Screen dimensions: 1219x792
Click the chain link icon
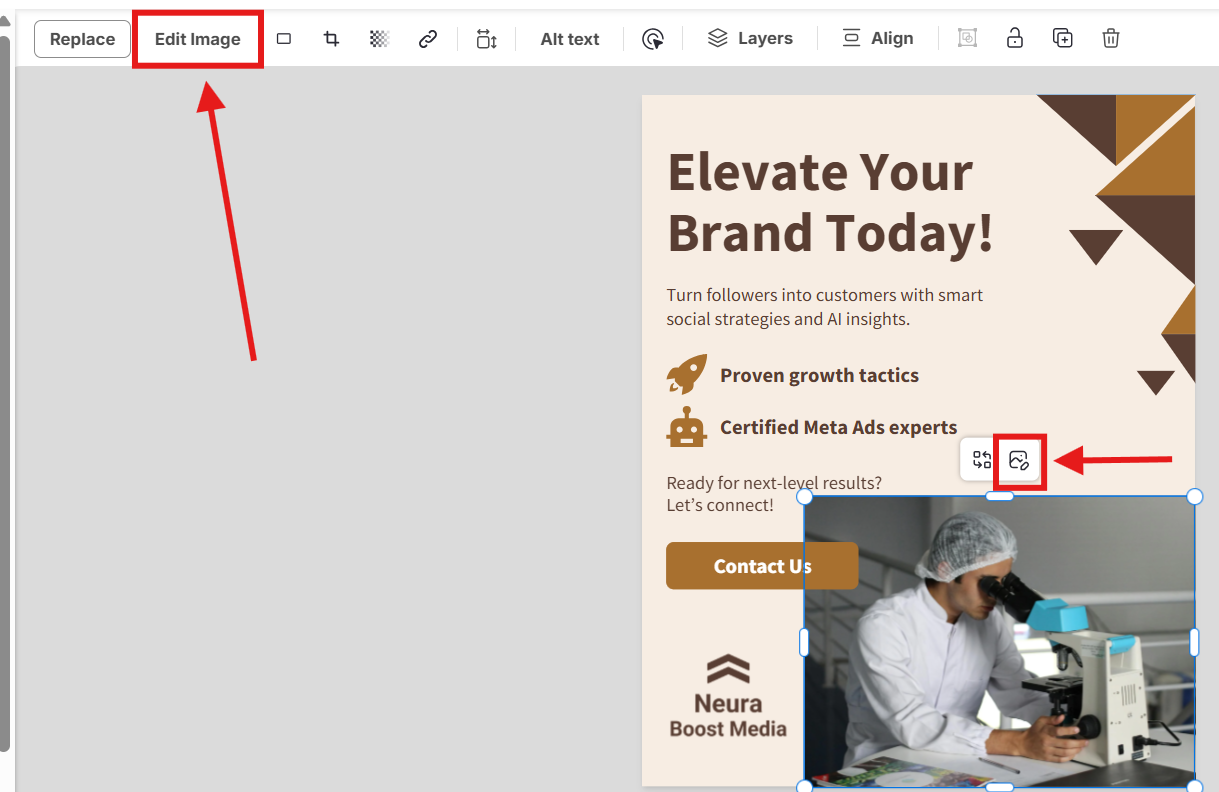[428, 39]
